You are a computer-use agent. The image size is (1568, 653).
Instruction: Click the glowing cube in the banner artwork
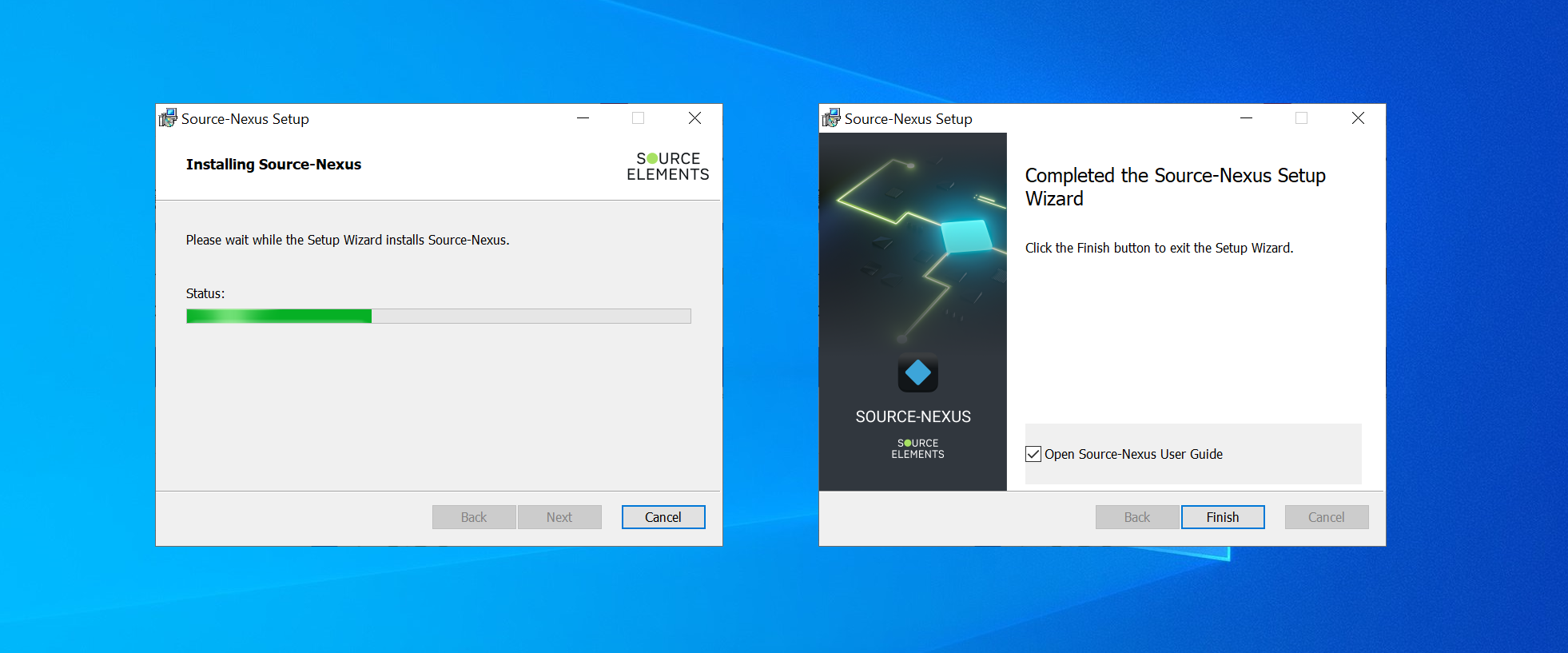pos(967,236)
